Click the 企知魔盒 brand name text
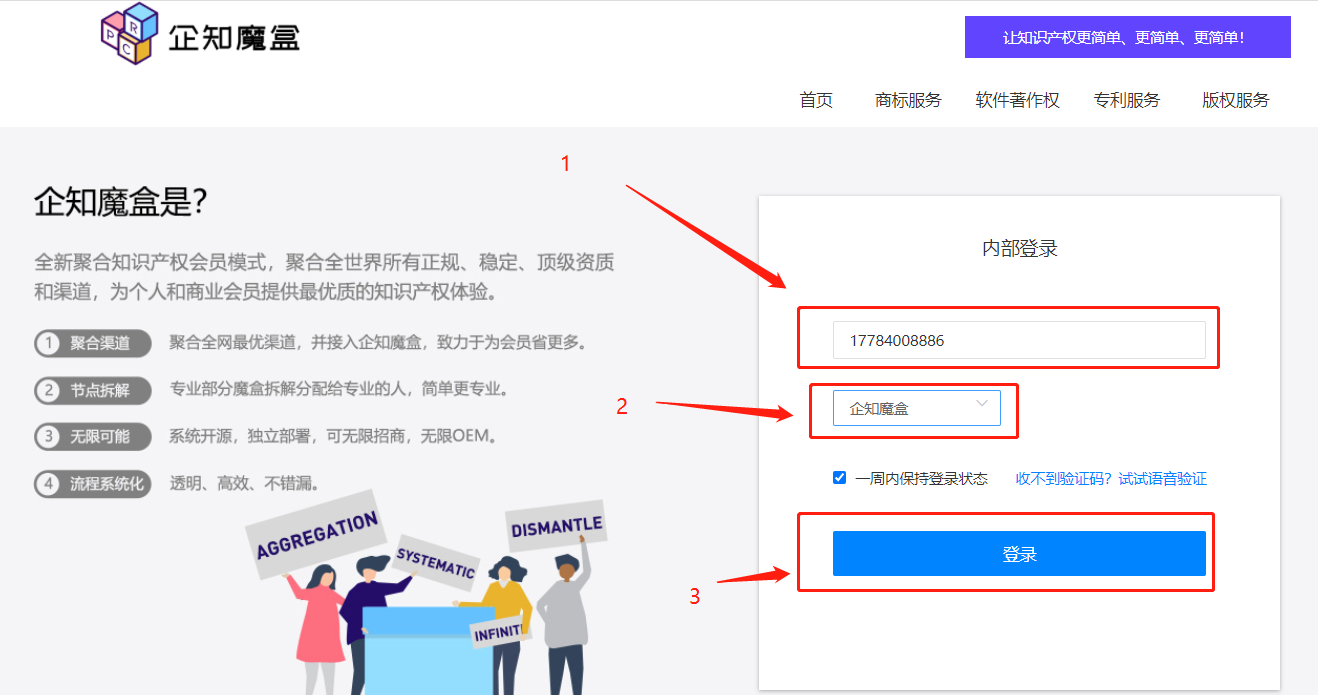 click(x=234, y=38)
